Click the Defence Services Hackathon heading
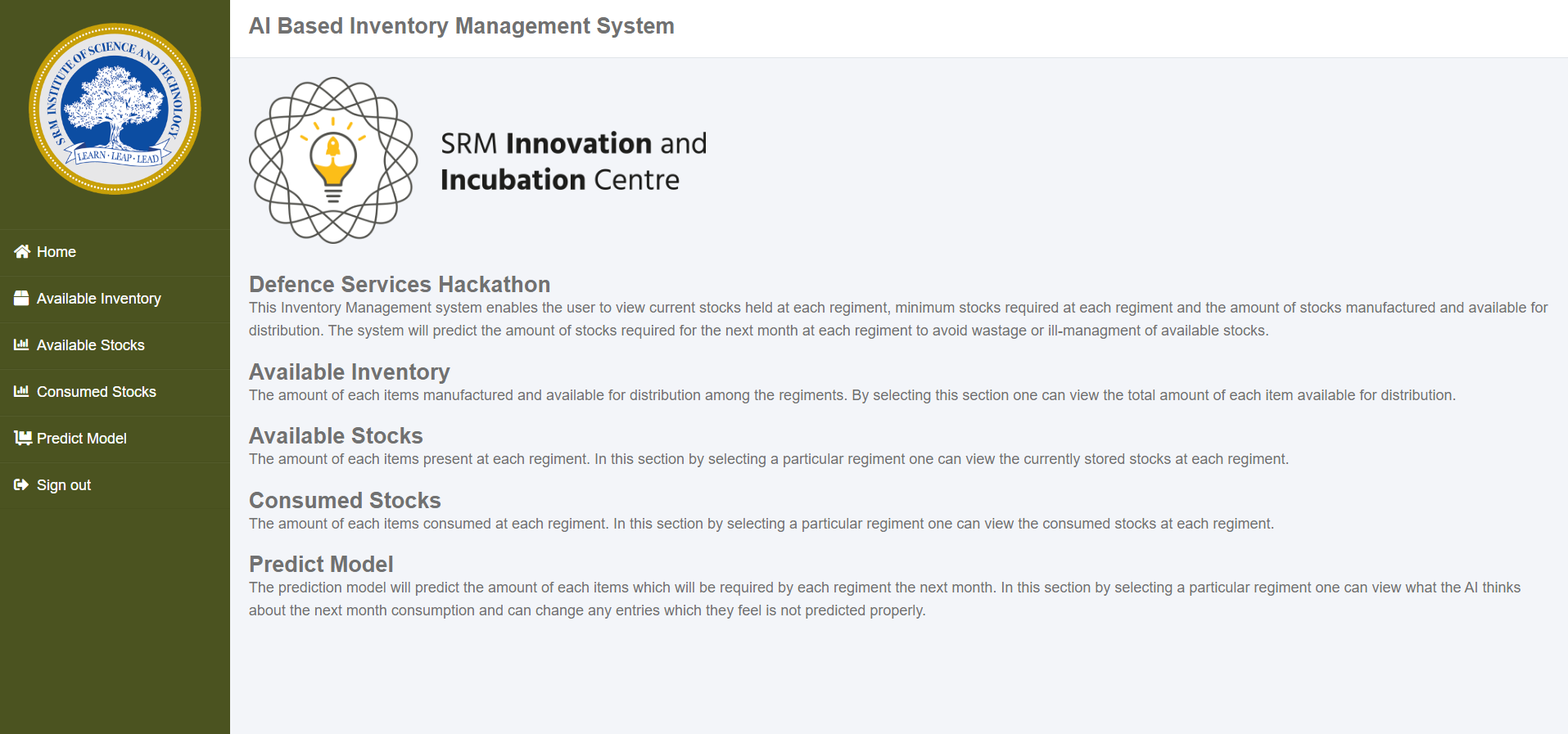 [400, 284]
